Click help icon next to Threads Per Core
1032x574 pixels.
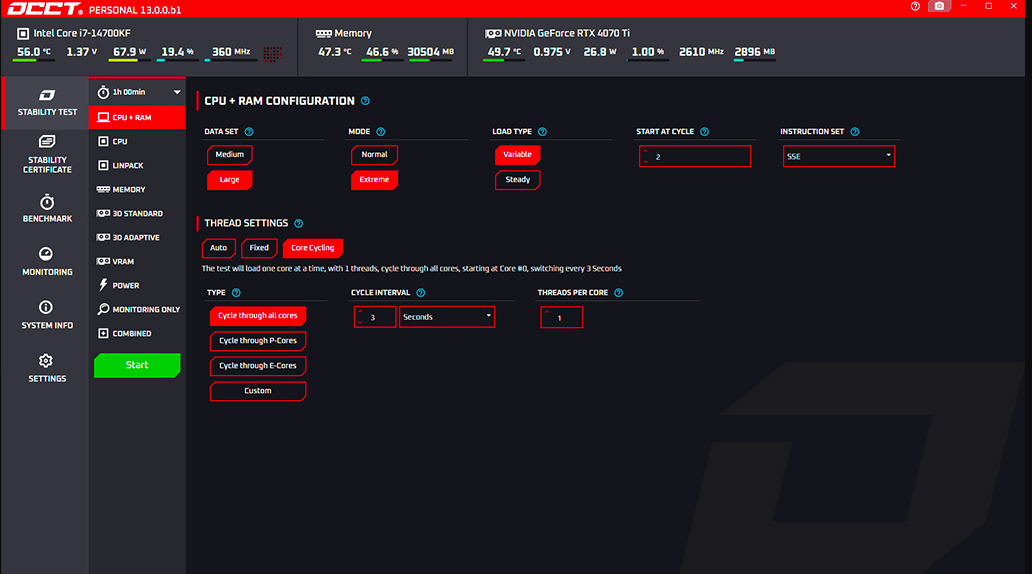point(619,293)
